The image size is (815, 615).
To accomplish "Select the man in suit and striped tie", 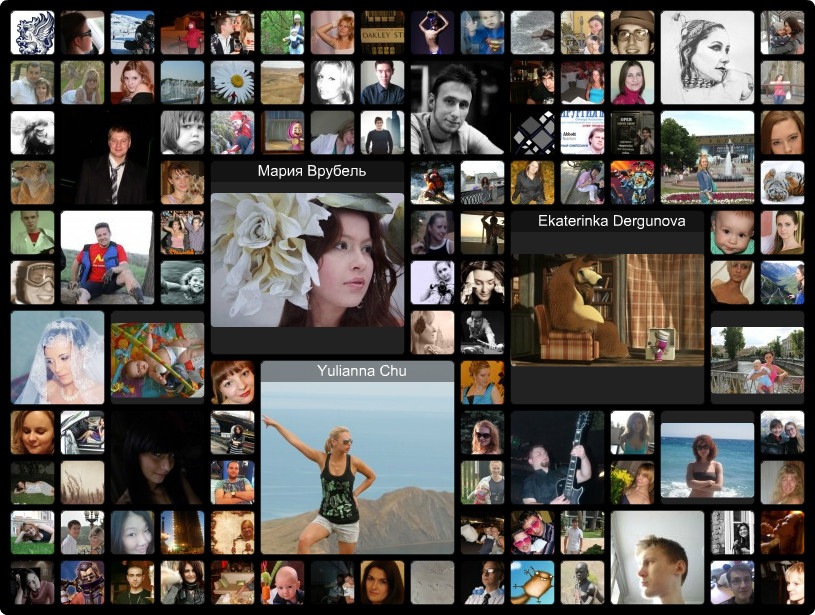I will pos(108,158).
